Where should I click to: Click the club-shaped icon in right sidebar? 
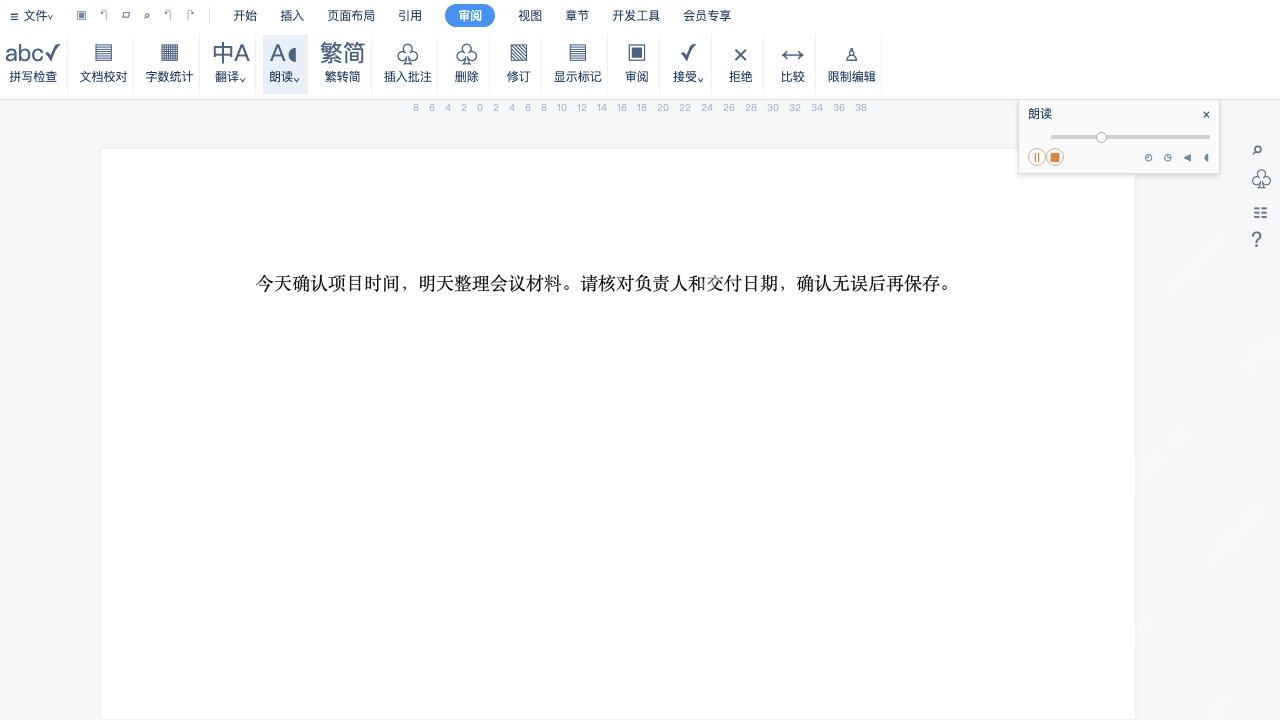tap(1261, 179)
